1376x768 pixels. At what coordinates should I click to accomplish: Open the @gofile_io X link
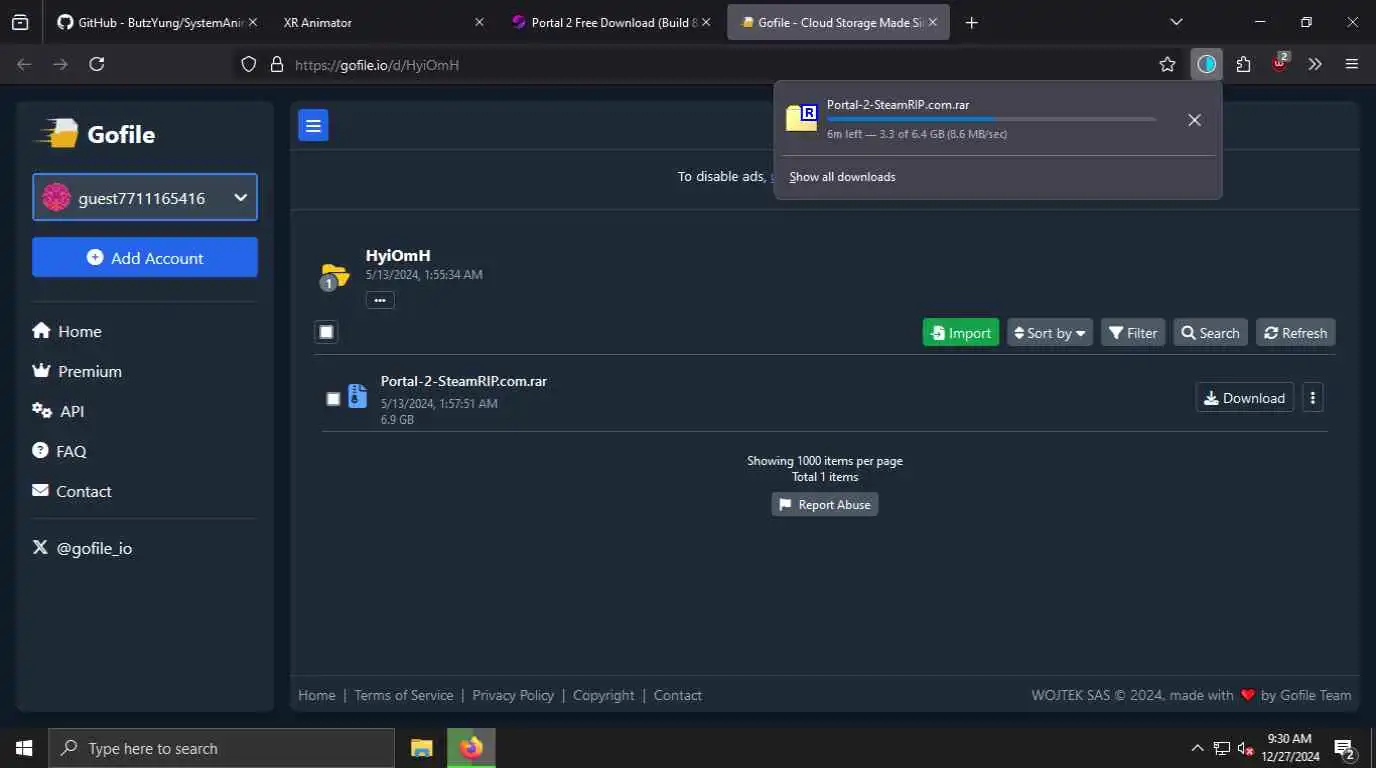point(82,548)
